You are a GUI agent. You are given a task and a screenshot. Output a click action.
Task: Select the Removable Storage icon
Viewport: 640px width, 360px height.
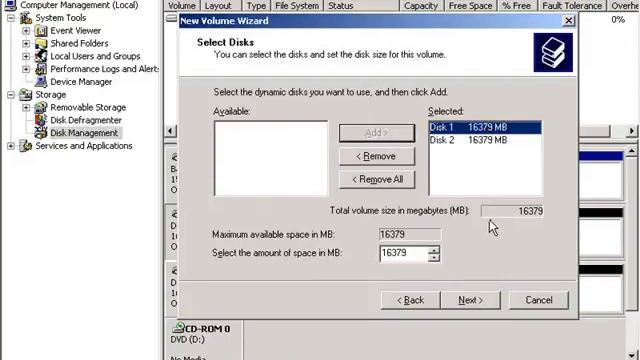pos(41,107)
